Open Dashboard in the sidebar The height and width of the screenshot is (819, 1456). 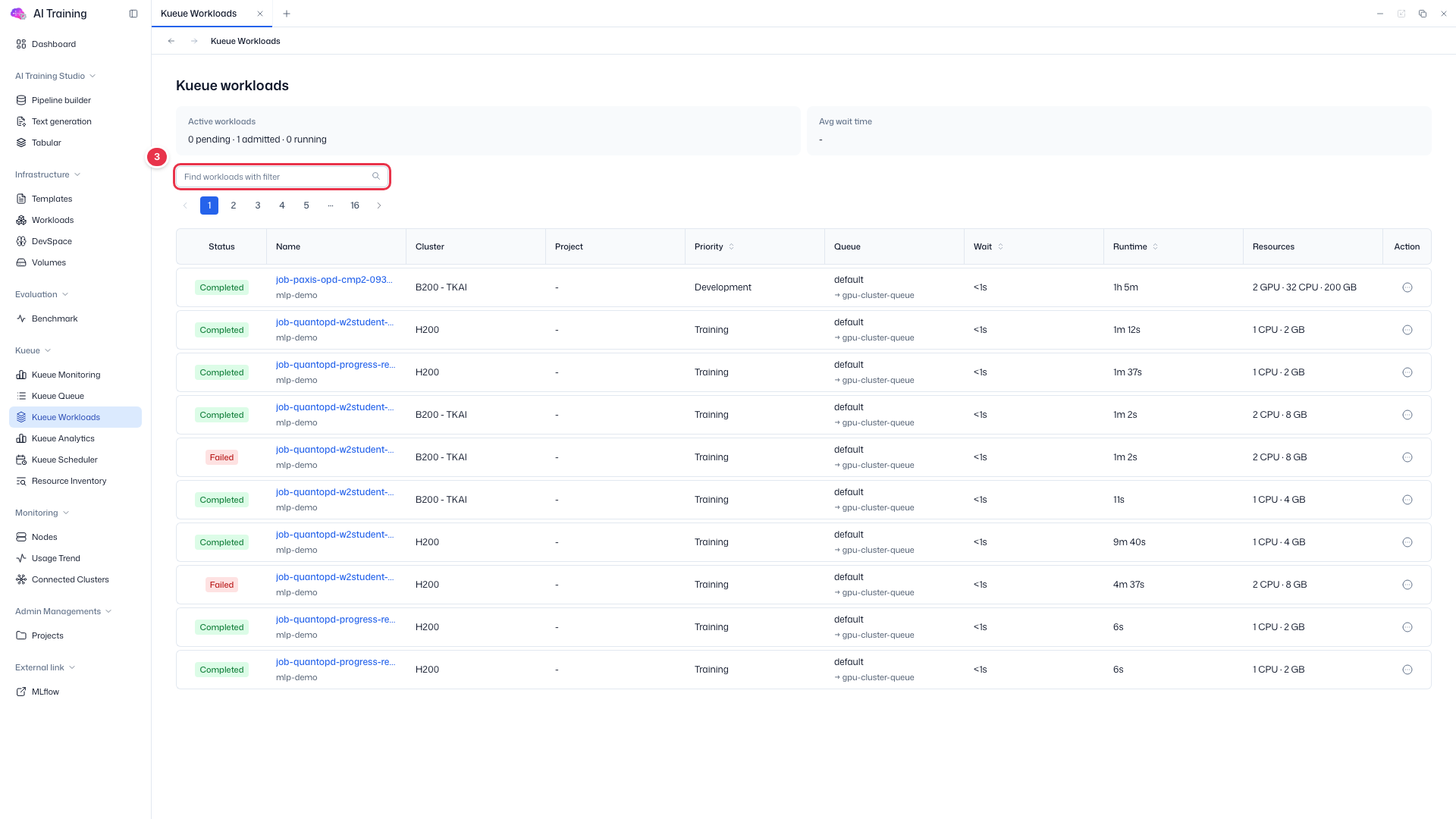tap(75, 44)
